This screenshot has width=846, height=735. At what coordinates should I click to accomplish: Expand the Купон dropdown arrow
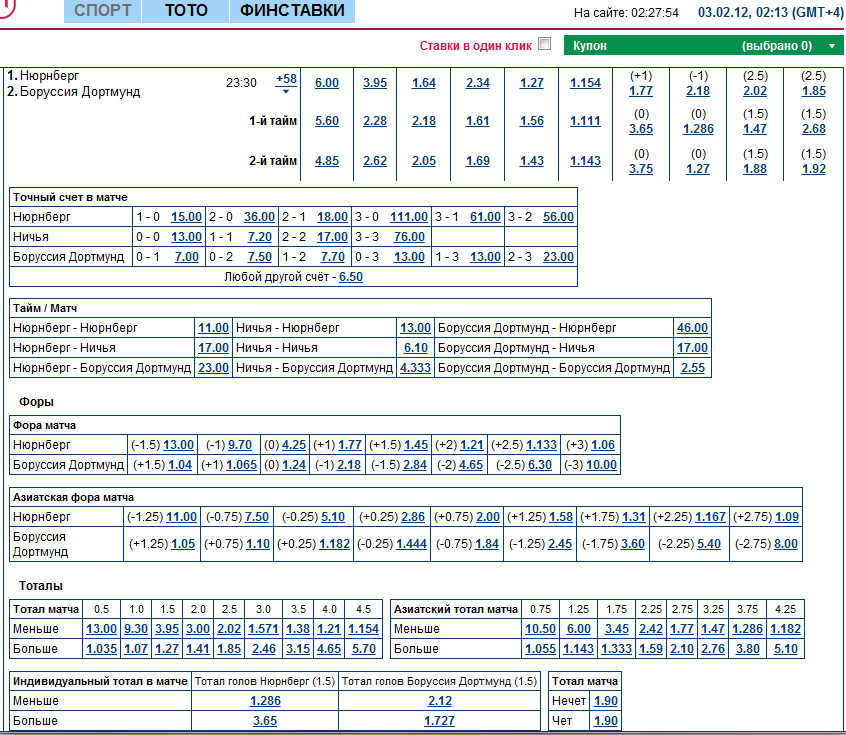[832, 46]
